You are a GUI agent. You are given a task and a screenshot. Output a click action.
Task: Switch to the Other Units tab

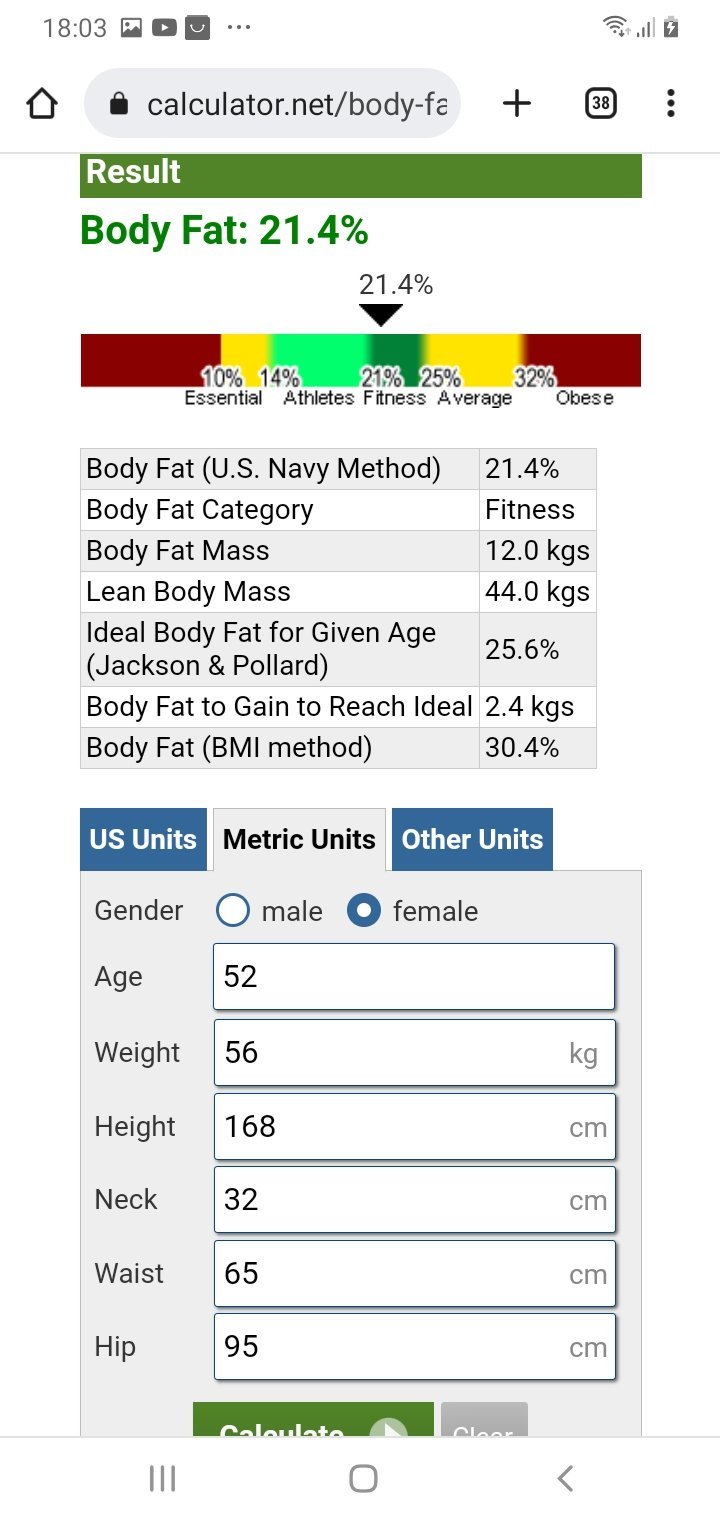(x=472, y=839)
